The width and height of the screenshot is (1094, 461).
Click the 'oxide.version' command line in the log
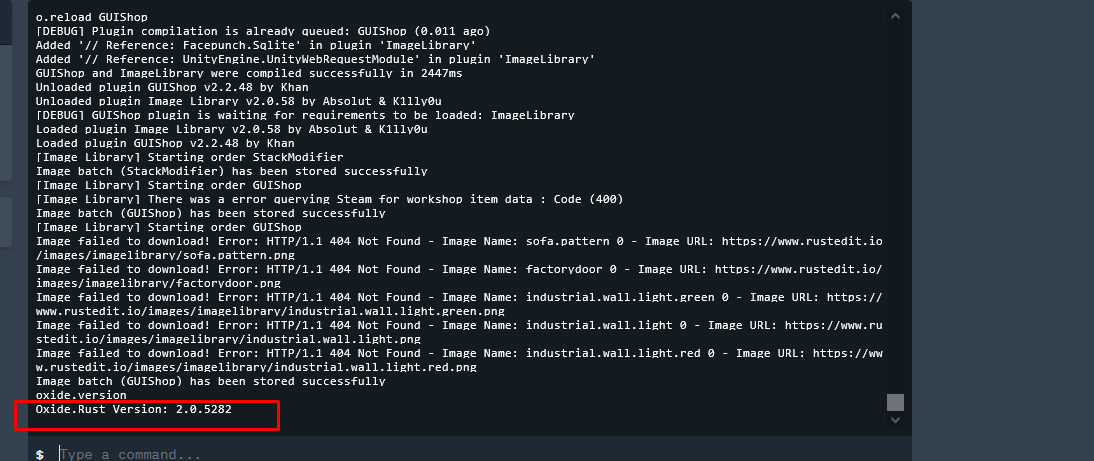coord(81,395)
